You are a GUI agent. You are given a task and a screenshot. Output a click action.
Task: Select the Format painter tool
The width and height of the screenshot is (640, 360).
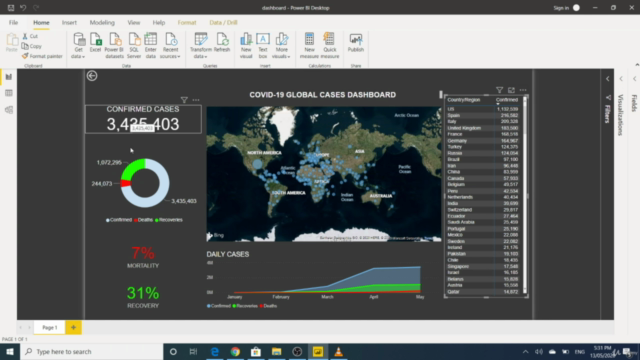[42, 56]
